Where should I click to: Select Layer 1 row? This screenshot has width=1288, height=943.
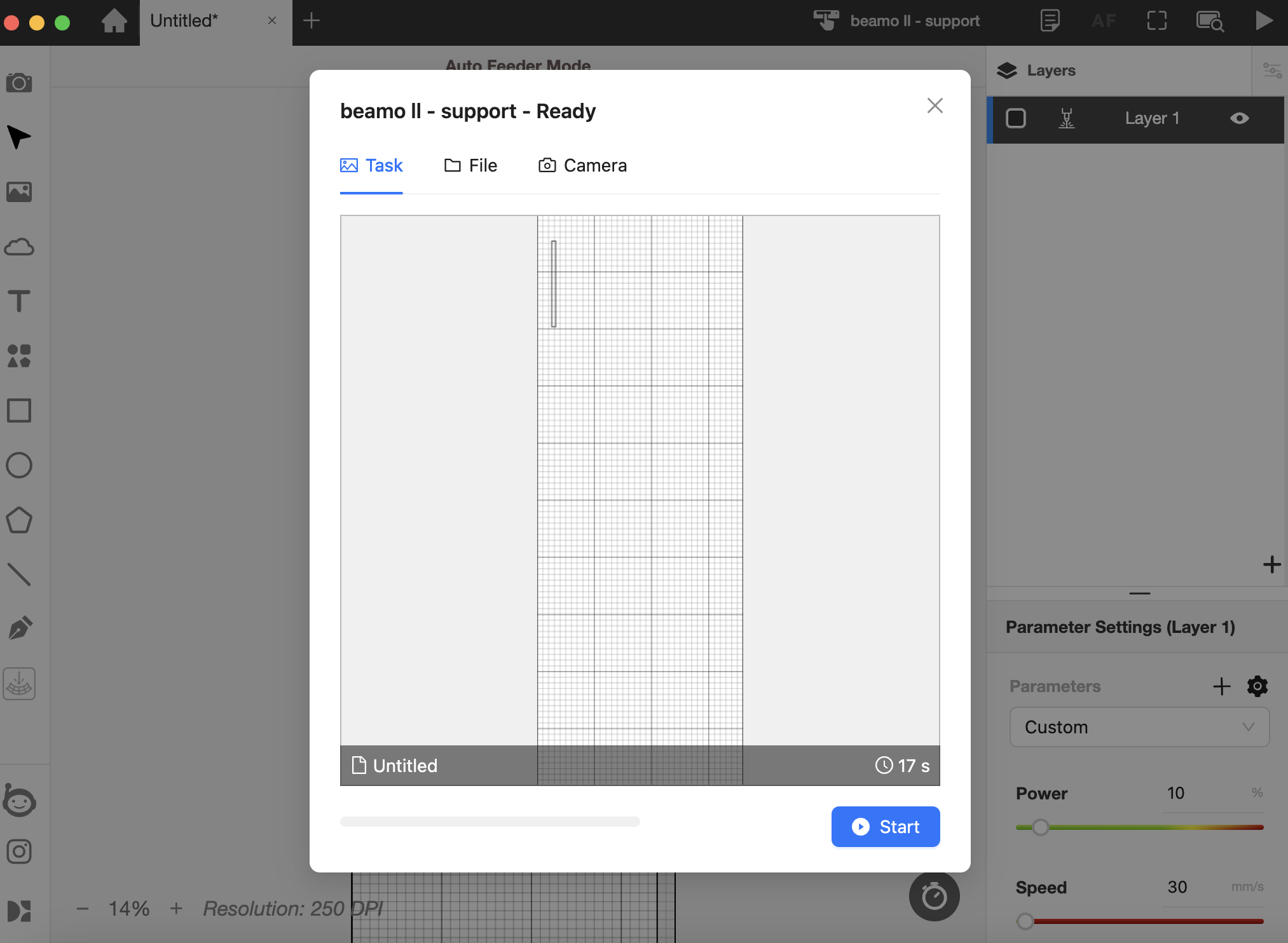[x=1135, y=119]
